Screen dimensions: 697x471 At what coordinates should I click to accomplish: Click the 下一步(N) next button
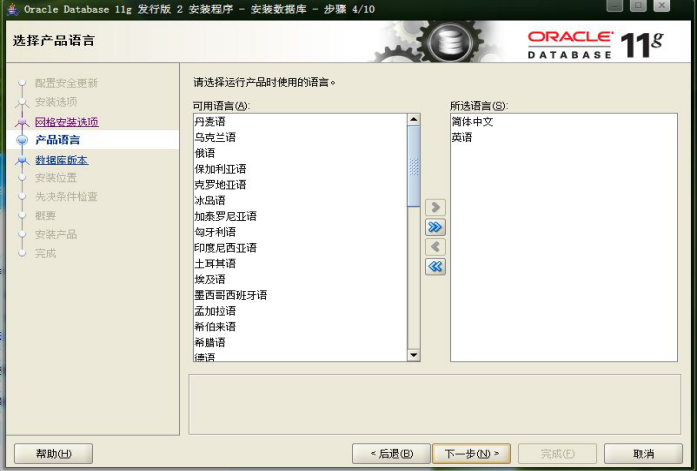472,454
